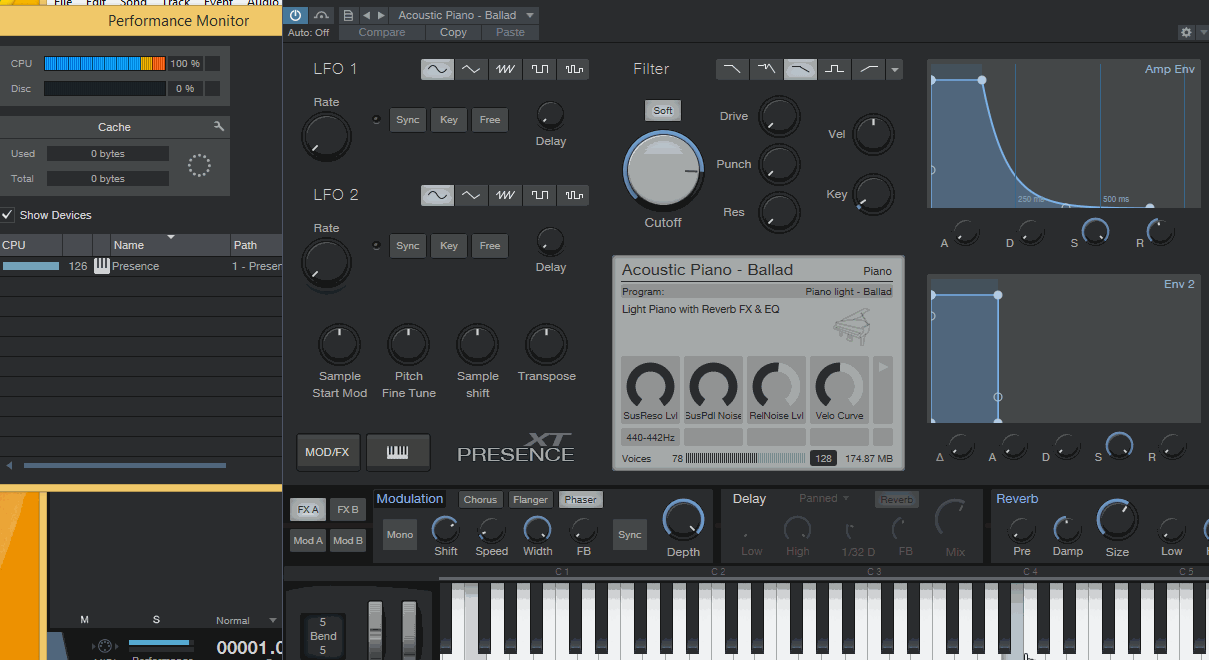Switch to FX A tab
This screenshot has width=1209, height=660.
click(x=307, y=510)
